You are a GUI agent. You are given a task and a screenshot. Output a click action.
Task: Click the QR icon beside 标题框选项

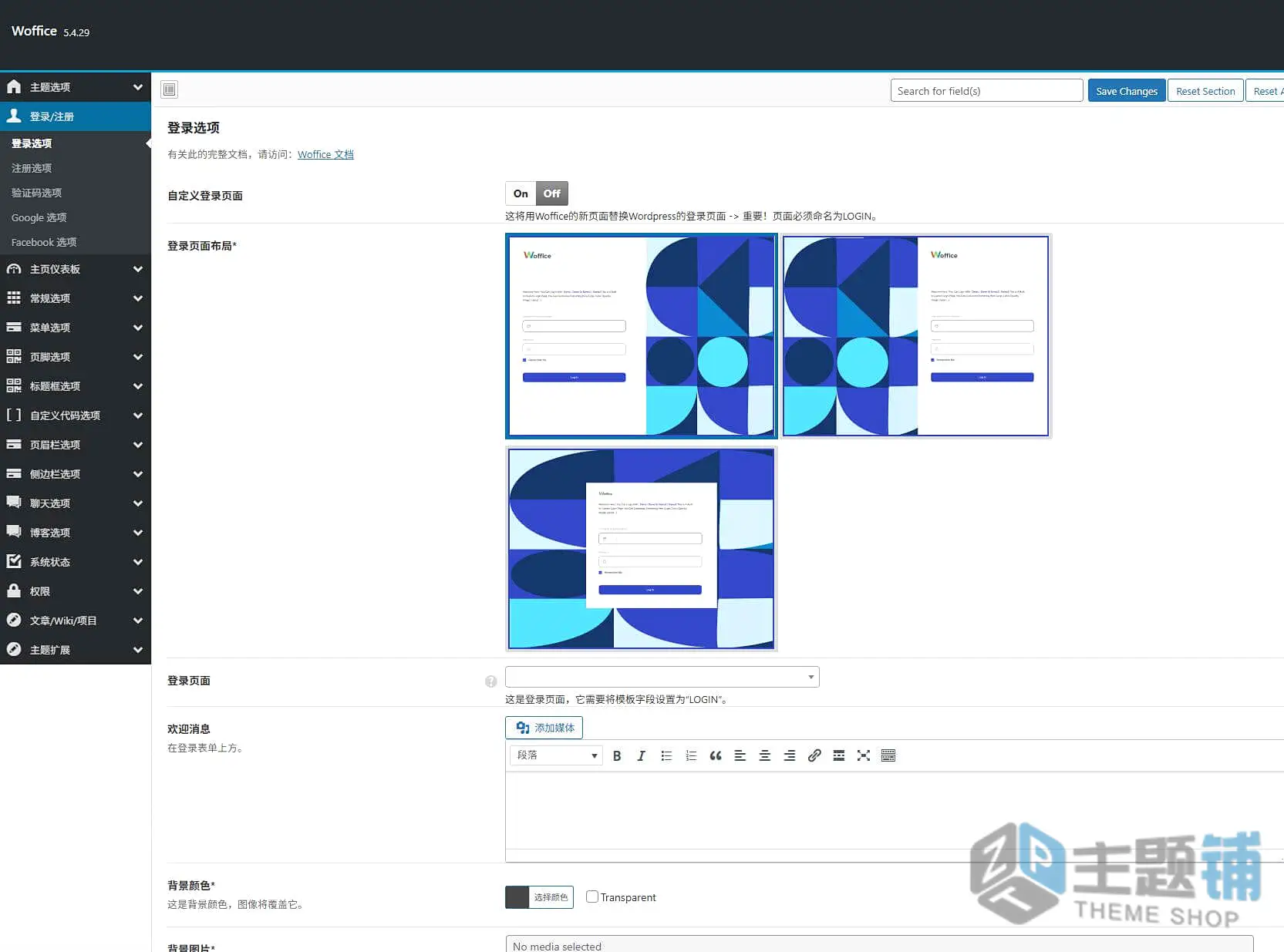(14, 385)
